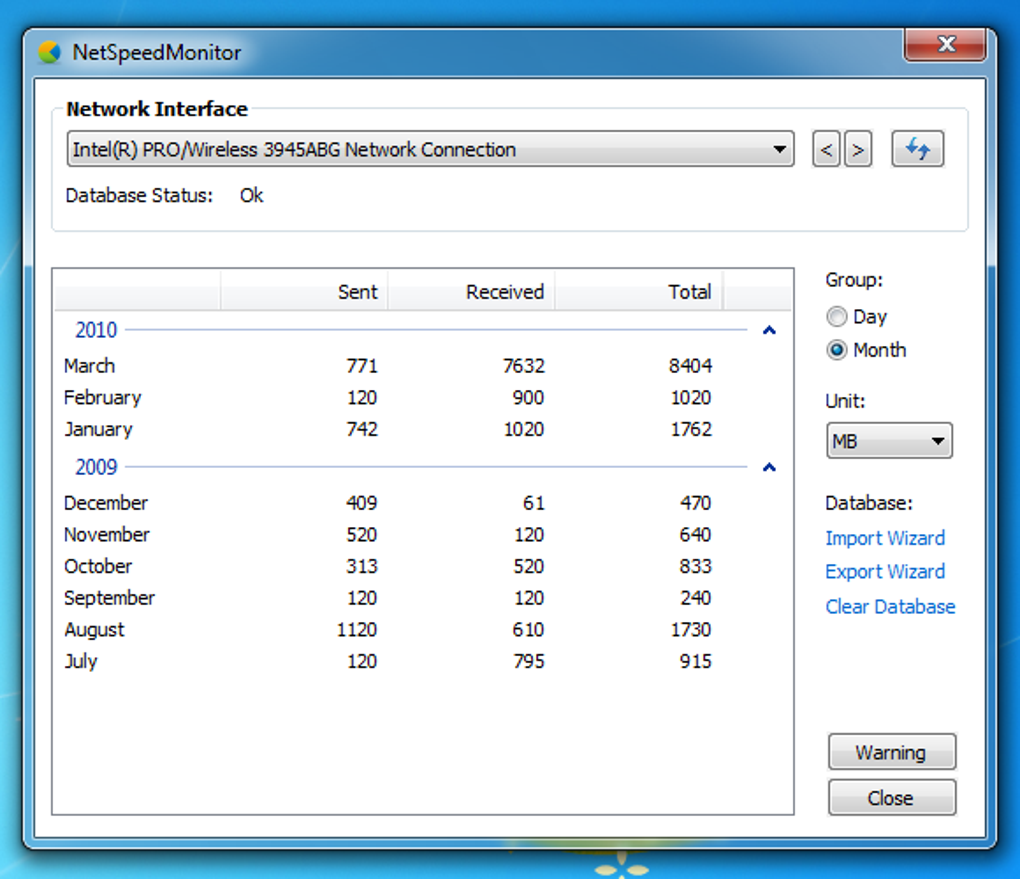Click August sent value 1120
The width and height of the screenshot is (1020, 879).
(x=357, y=630)
